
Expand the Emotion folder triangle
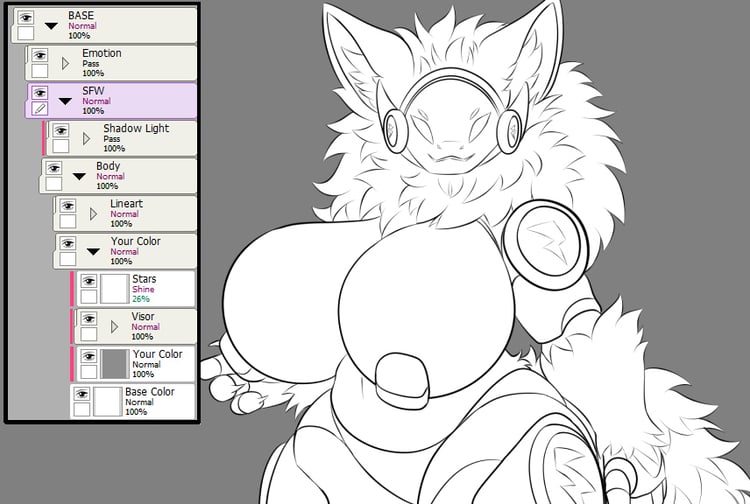[x=66, y=63]
